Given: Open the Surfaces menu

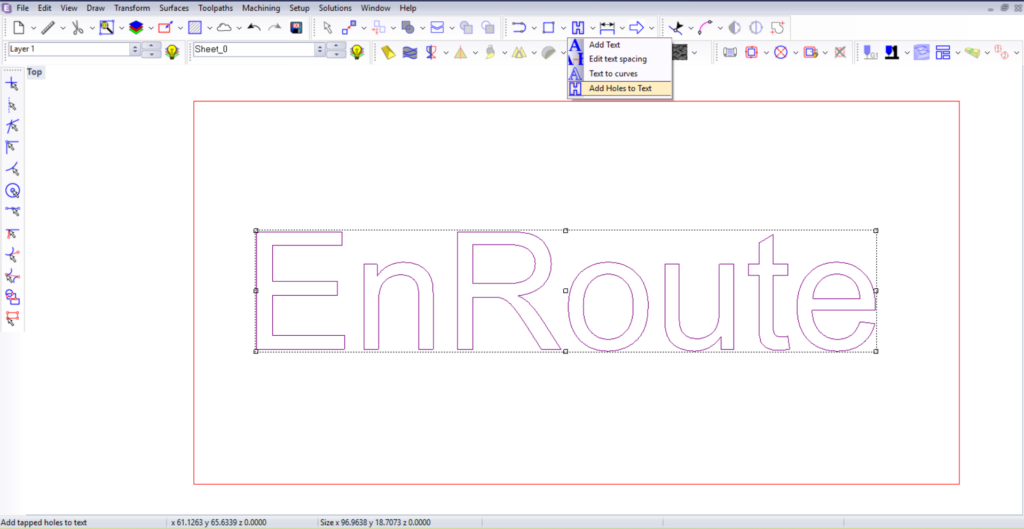Looking at the screenshot, I should tap(174, 8).
